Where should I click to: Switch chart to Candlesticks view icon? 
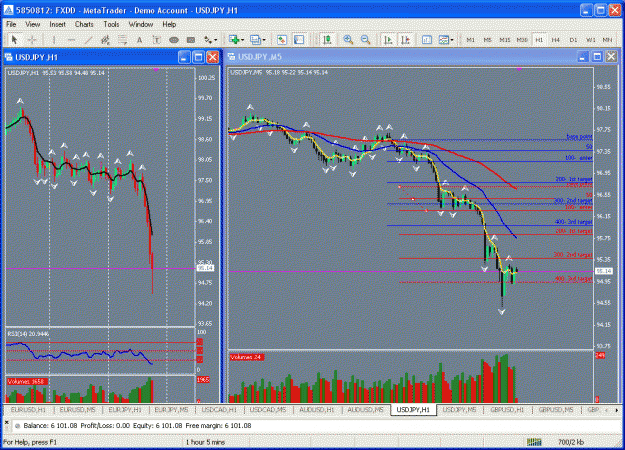click(327, 39)
